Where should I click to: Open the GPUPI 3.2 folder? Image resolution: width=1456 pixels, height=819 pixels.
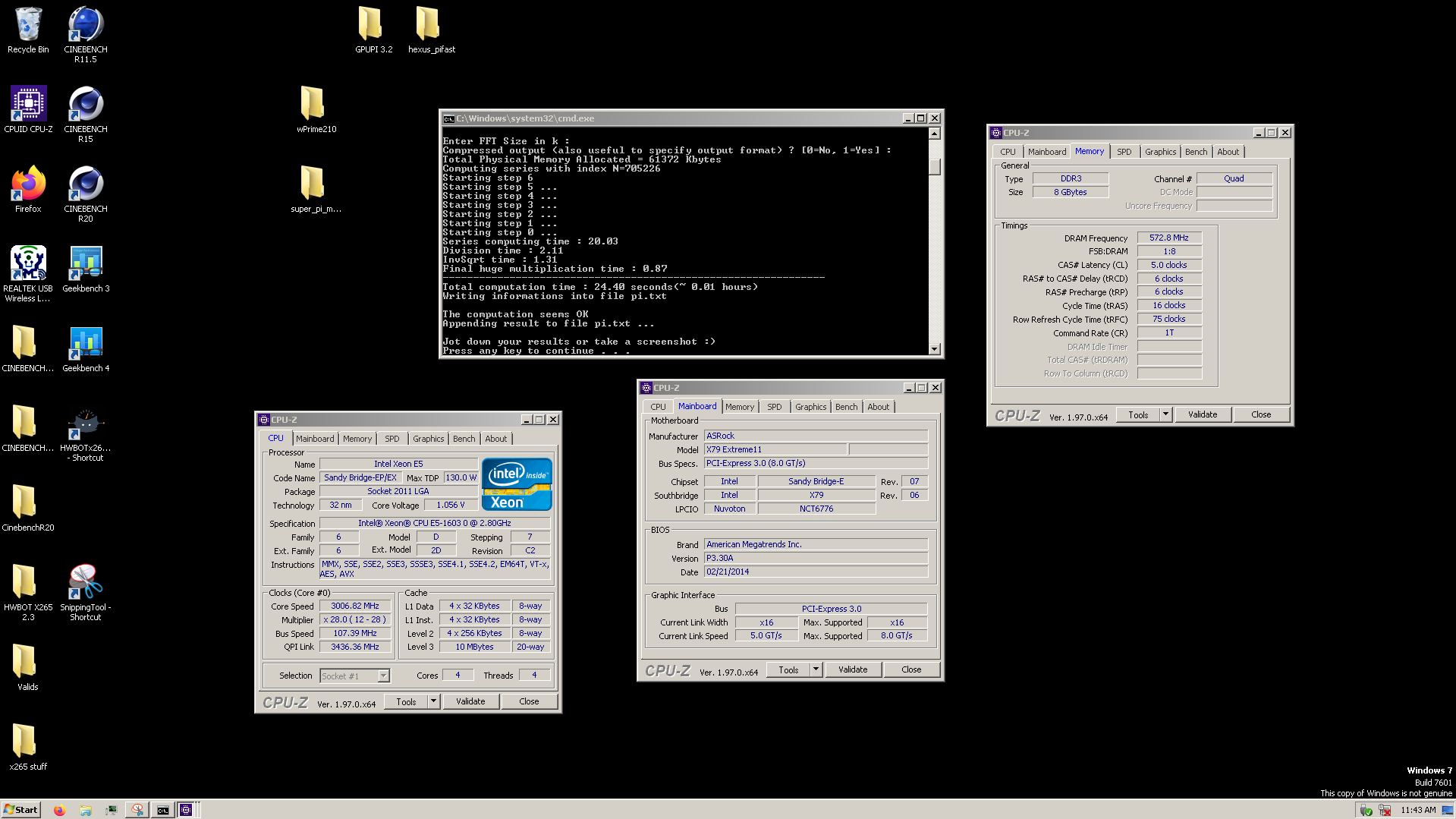click(373, 30)
